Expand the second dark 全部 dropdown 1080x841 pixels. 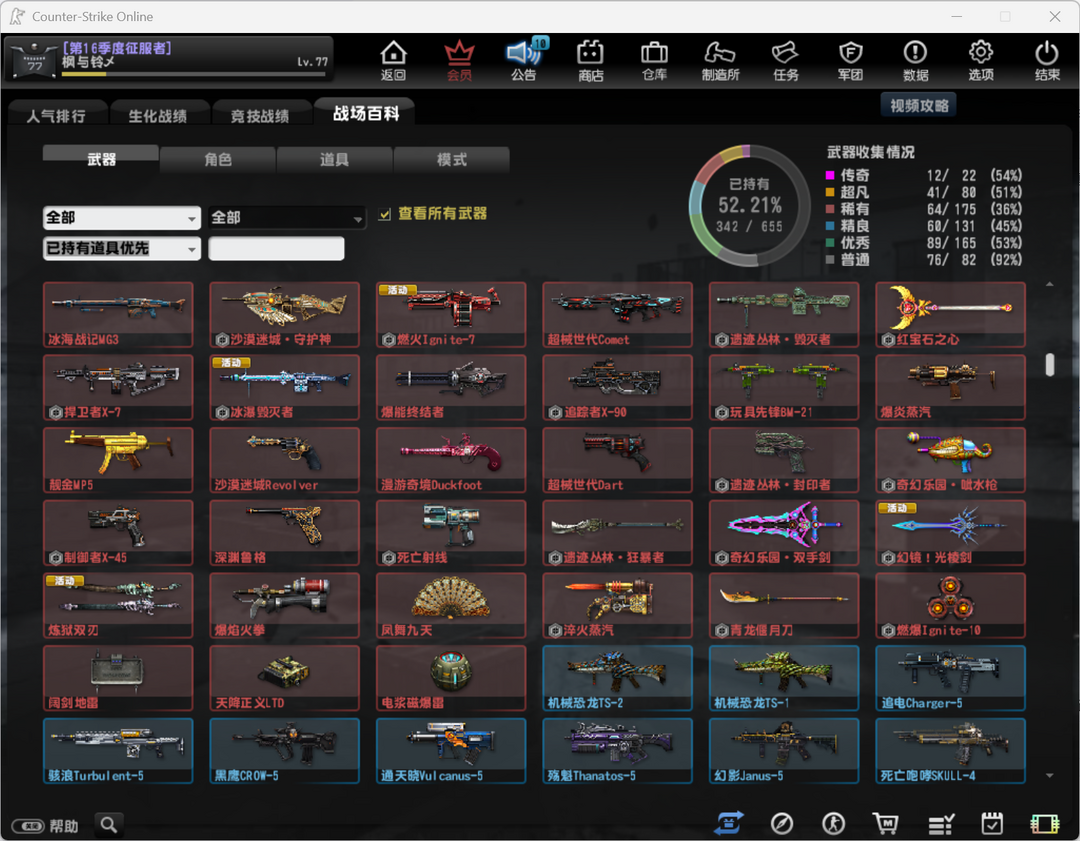[287, 218]
